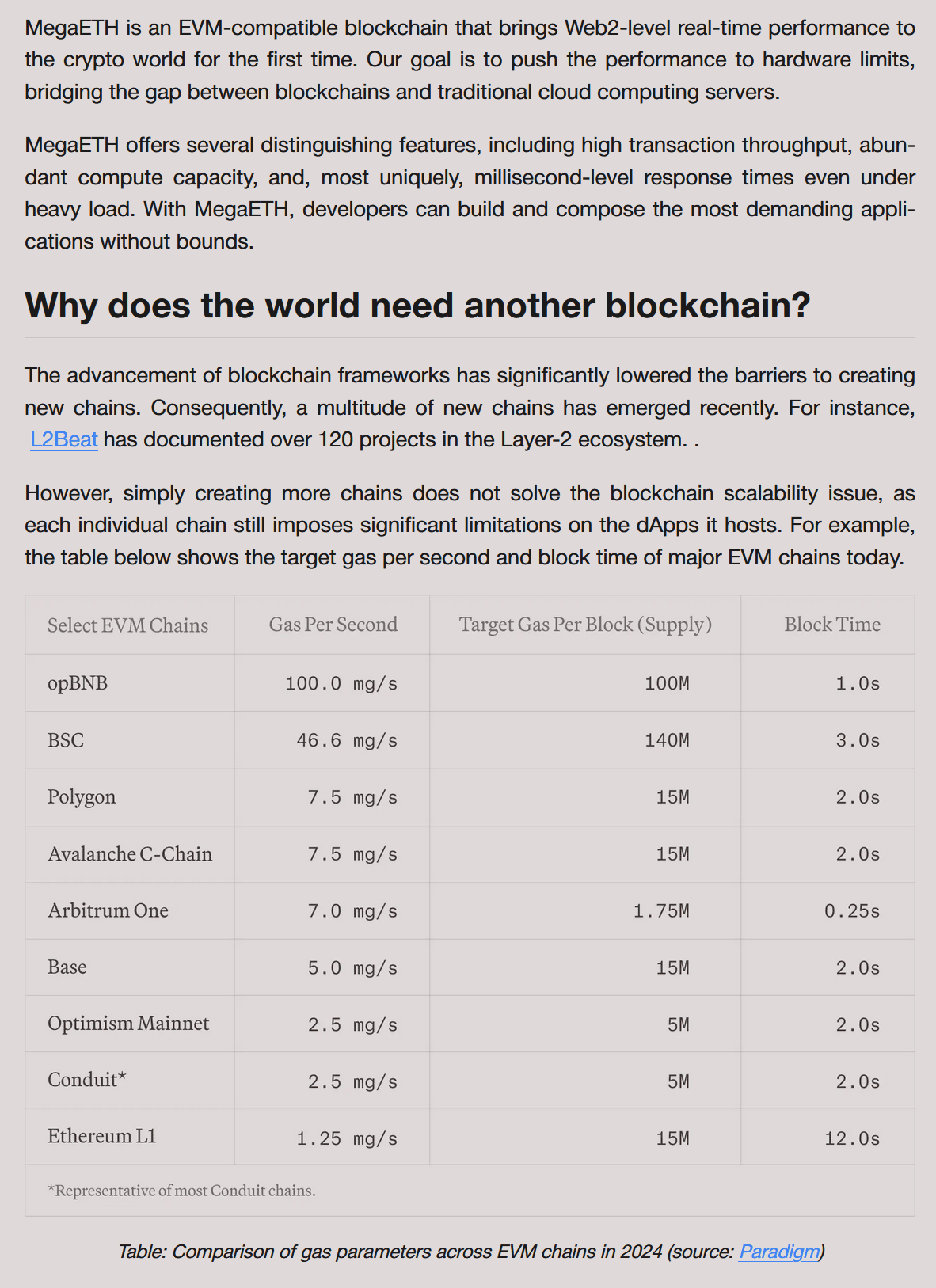Click the 'Target Gas Per Block (Supply)' header
The height and width of the screenshot is (1288, 936).
coord(585,625)
